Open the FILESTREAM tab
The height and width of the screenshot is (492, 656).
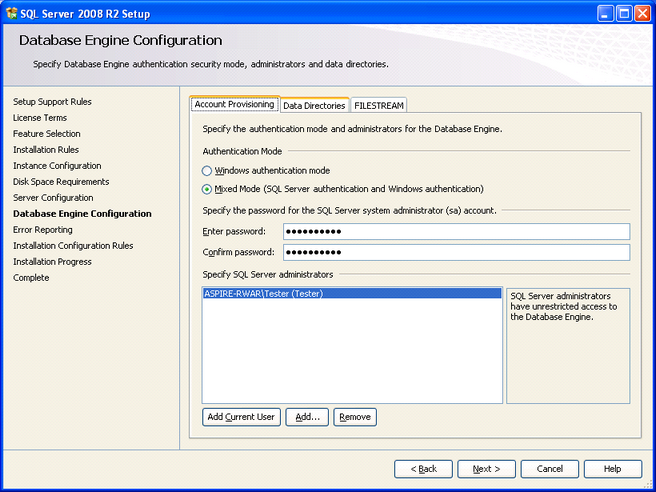[x=379, y=105]
